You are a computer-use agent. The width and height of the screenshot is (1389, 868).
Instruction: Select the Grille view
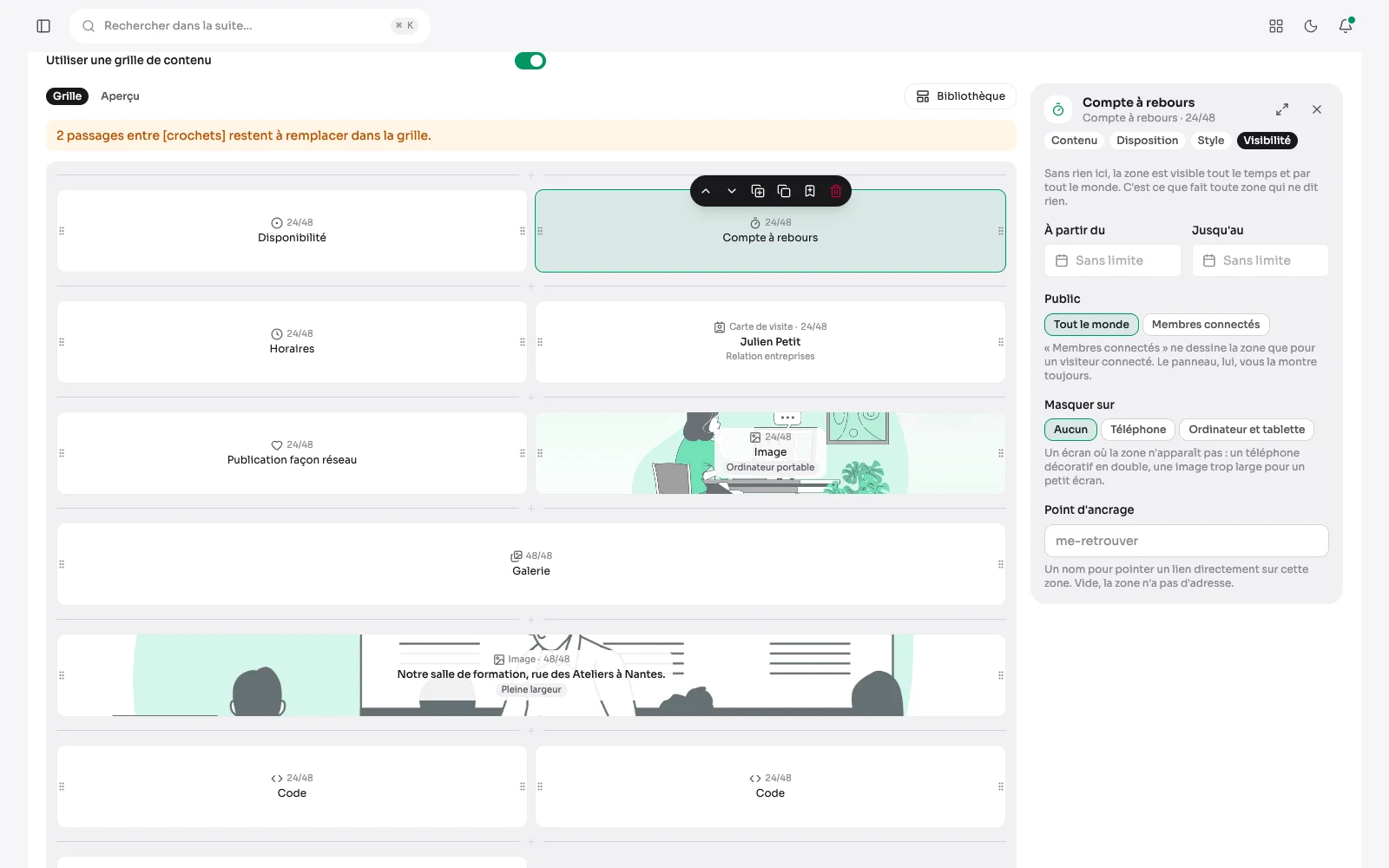[67, 96]
